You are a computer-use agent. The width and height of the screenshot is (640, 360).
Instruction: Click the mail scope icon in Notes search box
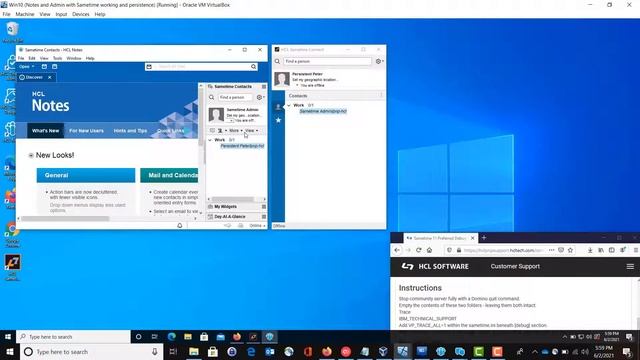pos(149,67)
